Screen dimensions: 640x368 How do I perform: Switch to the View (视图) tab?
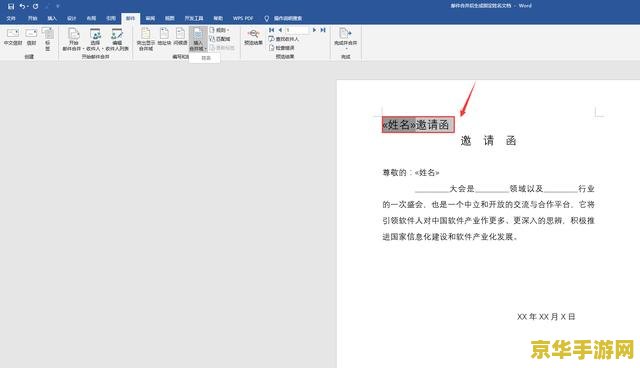169,18
